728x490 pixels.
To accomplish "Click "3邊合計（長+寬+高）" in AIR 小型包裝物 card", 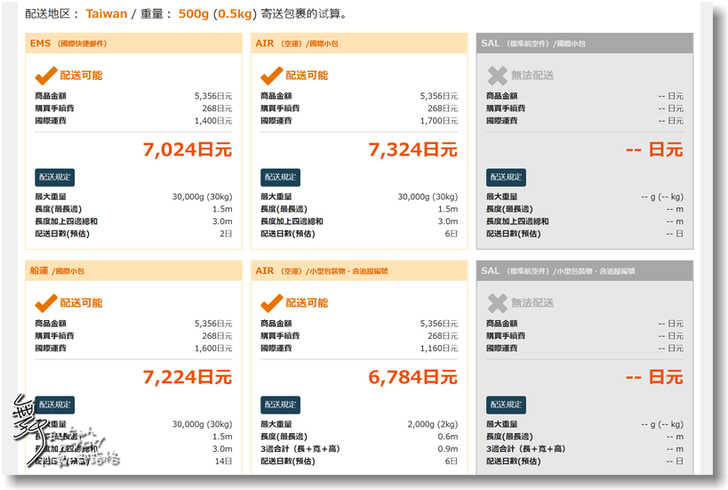I will (x=300, y=449).
